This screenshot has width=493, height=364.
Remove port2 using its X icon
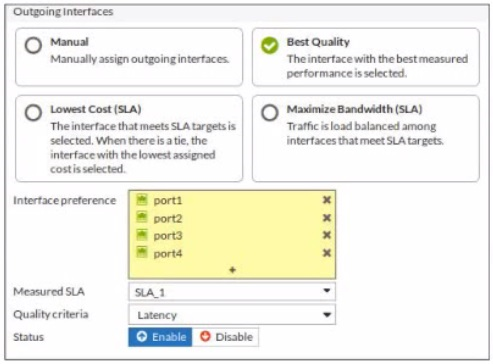click(x=327, y=218)
